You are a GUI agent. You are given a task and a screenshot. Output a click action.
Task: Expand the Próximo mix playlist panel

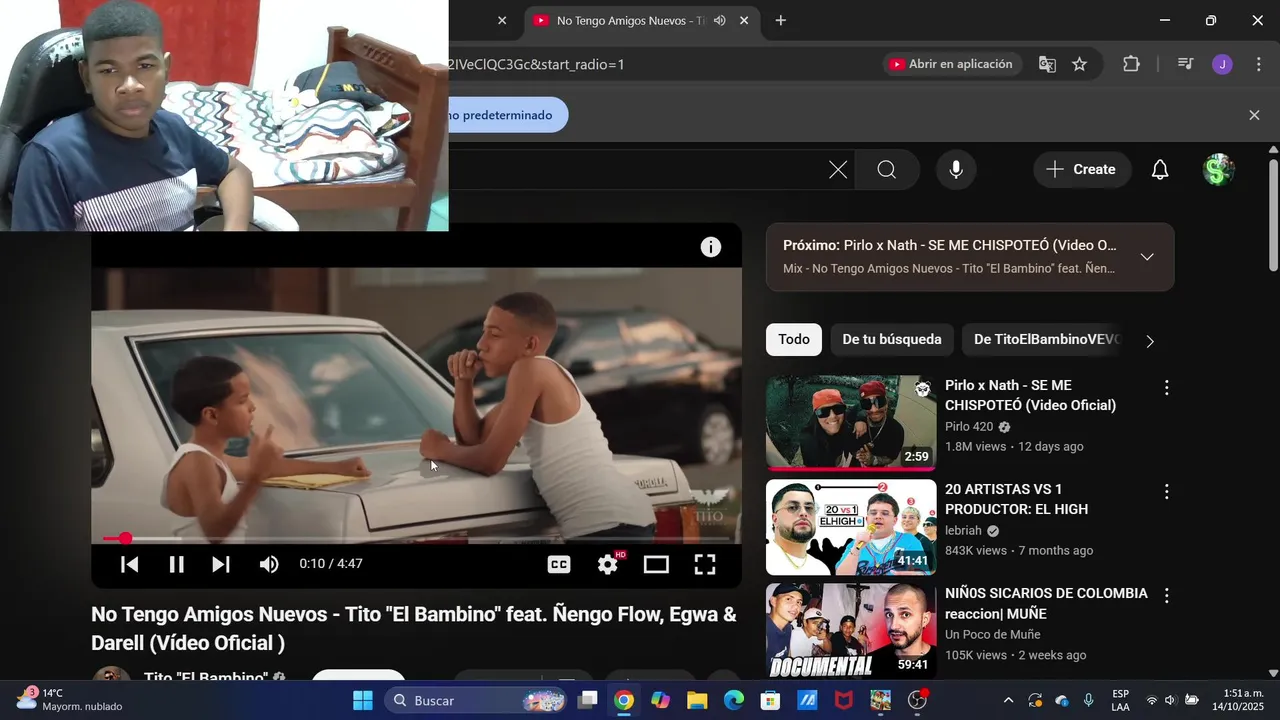tap(1147, 257)
